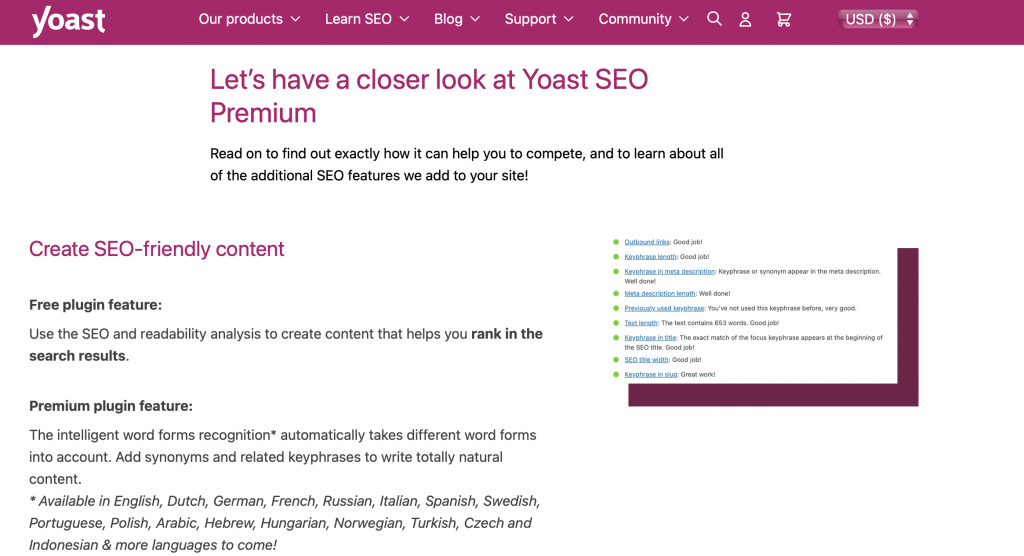This screenshot has height=556, width=1024.
Task: Click the Meta description length link
Action: pyautogui.click(x=660, y=294)
